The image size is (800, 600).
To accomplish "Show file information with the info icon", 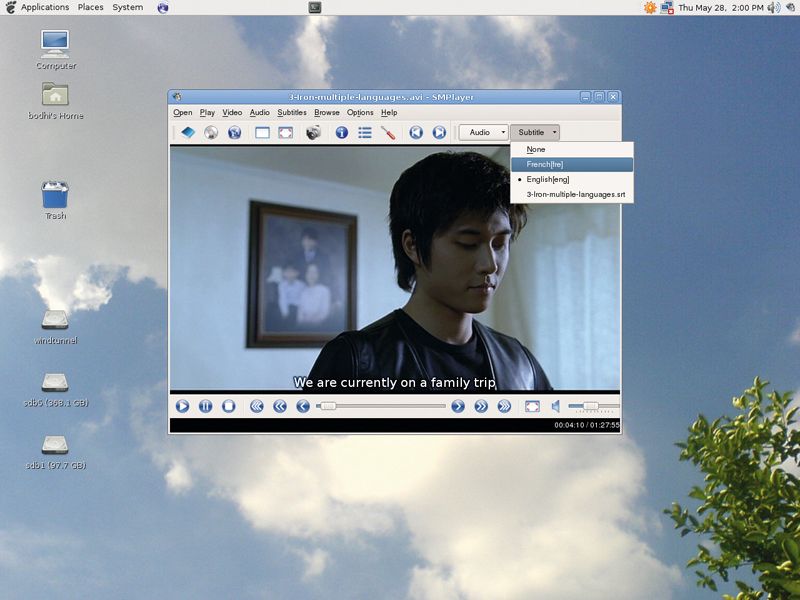I will pyautogui.click(x=341, y=133).
